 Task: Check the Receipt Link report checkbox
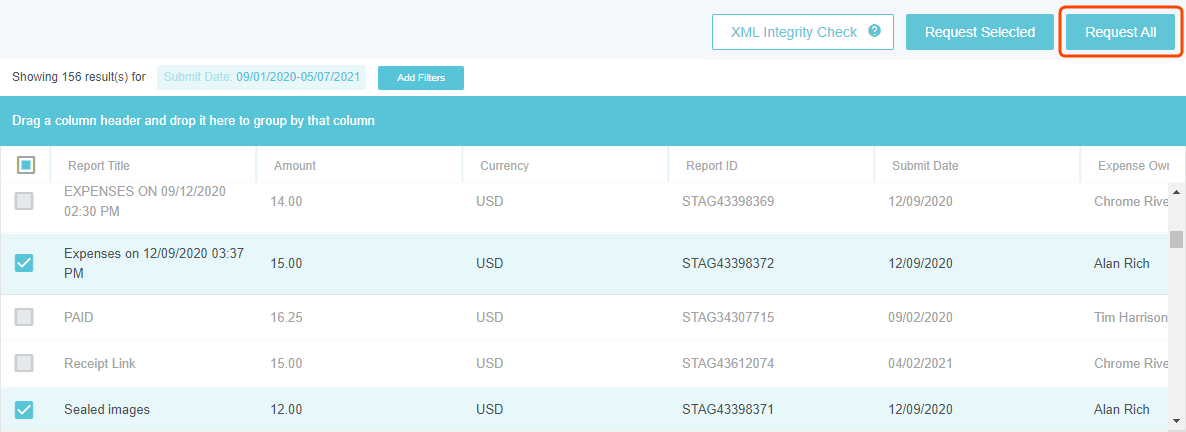[x=24, y=363]
